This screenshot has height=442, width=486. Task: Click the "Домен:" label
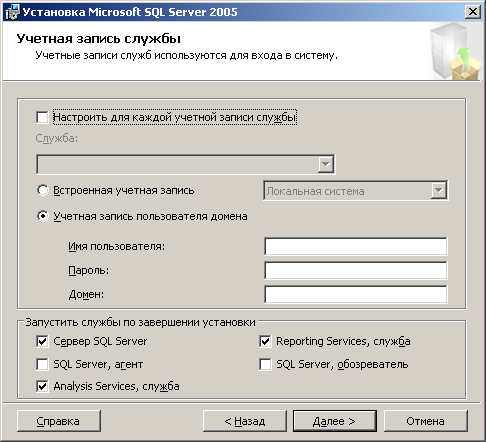tap(86, 294)
